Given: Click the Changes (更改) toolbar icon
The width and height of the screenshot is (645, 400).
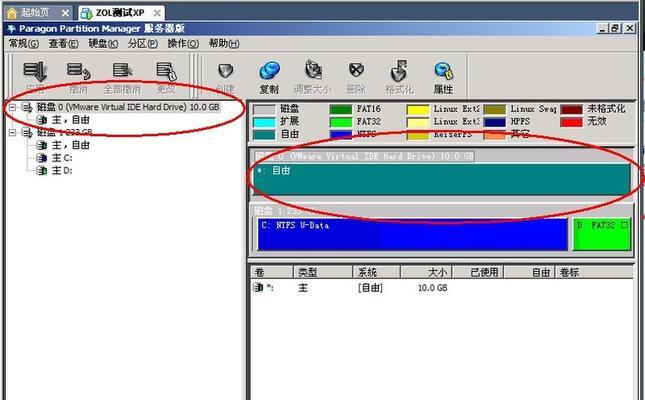Looking at the screenshot, I should pyautogui.click(x=166, y=71).
